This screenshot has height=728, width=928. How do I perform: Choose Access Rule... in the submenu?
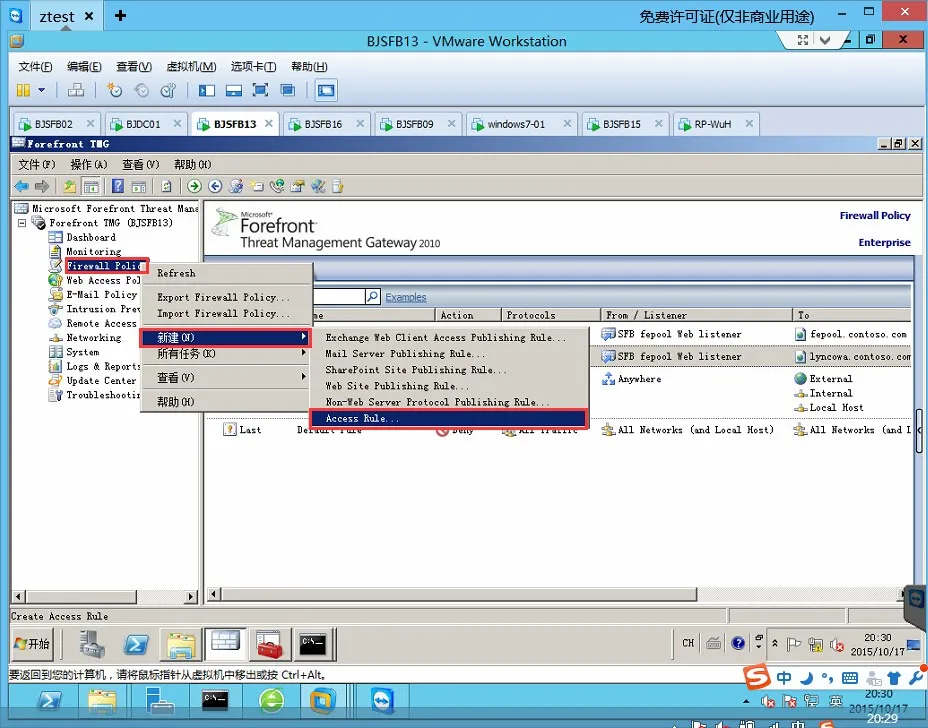tap(448, 418)
